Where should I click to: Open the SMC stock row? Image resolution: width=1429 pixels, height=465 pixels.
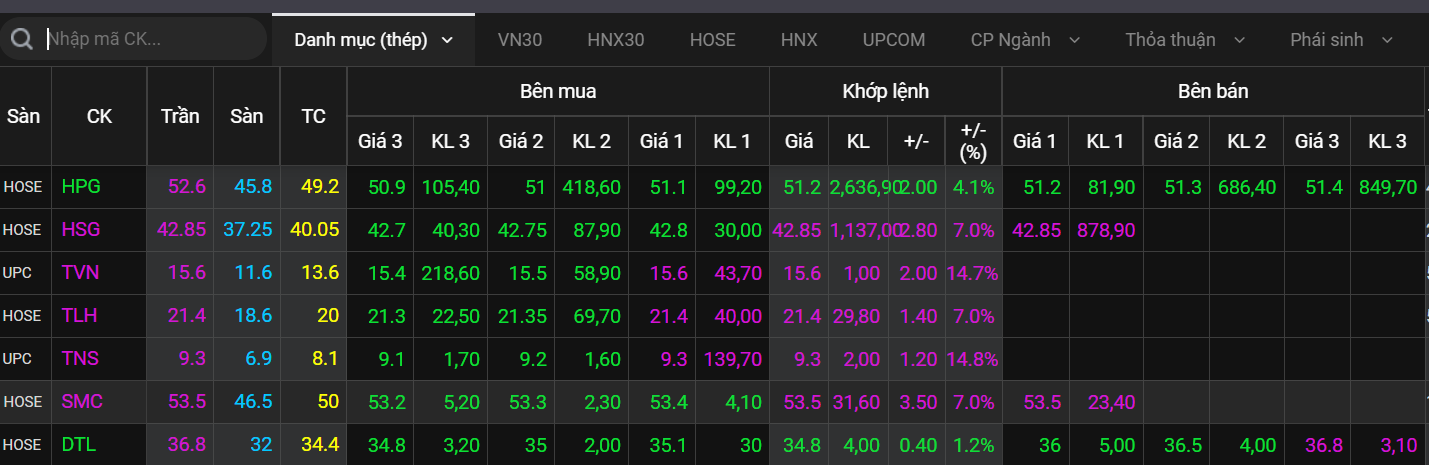tap(82, 402)
